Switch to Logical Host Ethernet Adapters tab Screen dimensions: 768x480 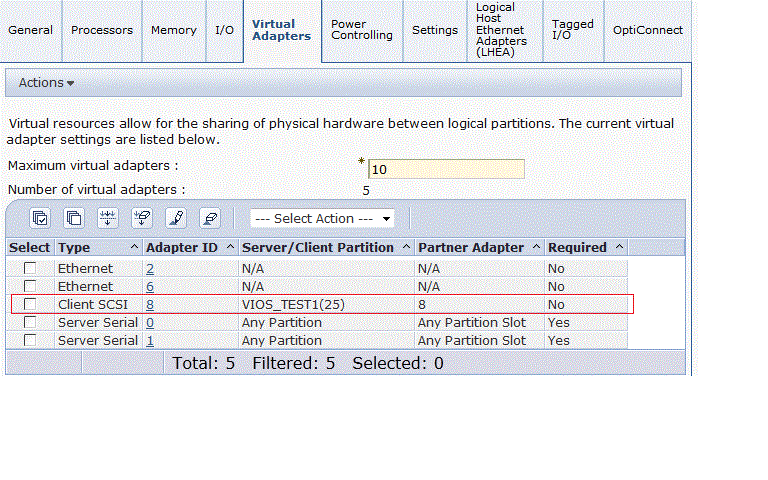tap(504, 30)
